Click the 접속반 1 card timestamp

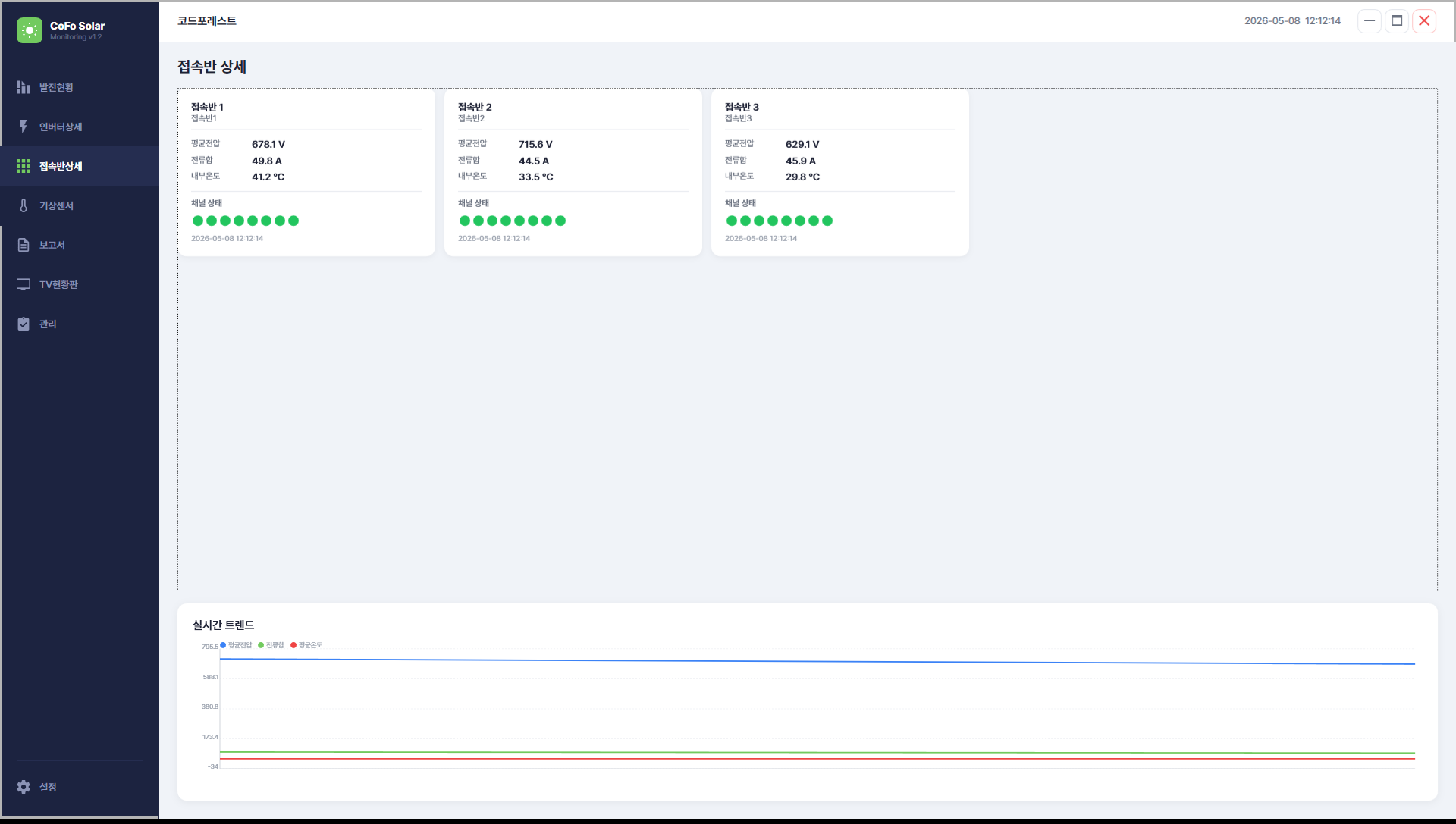click(227, 238)
